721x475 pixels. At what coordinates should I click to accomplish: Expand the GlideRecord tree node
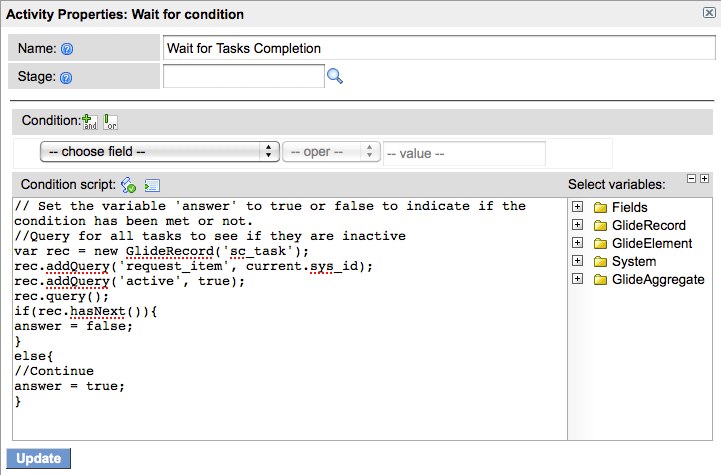(x=577, y=225)
